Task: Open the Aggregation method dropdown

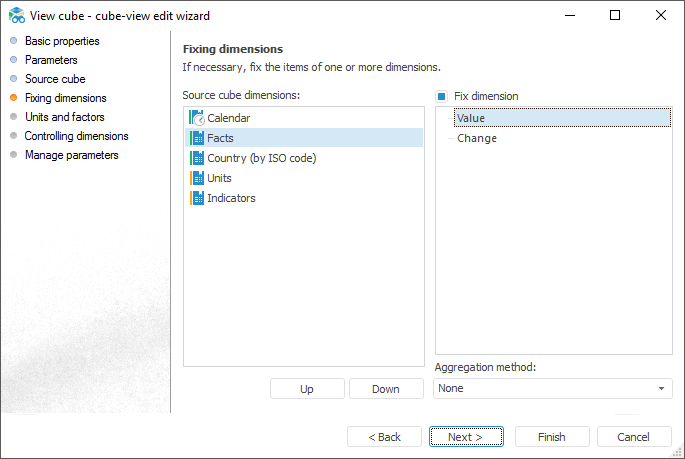Action: pos(552,388)
